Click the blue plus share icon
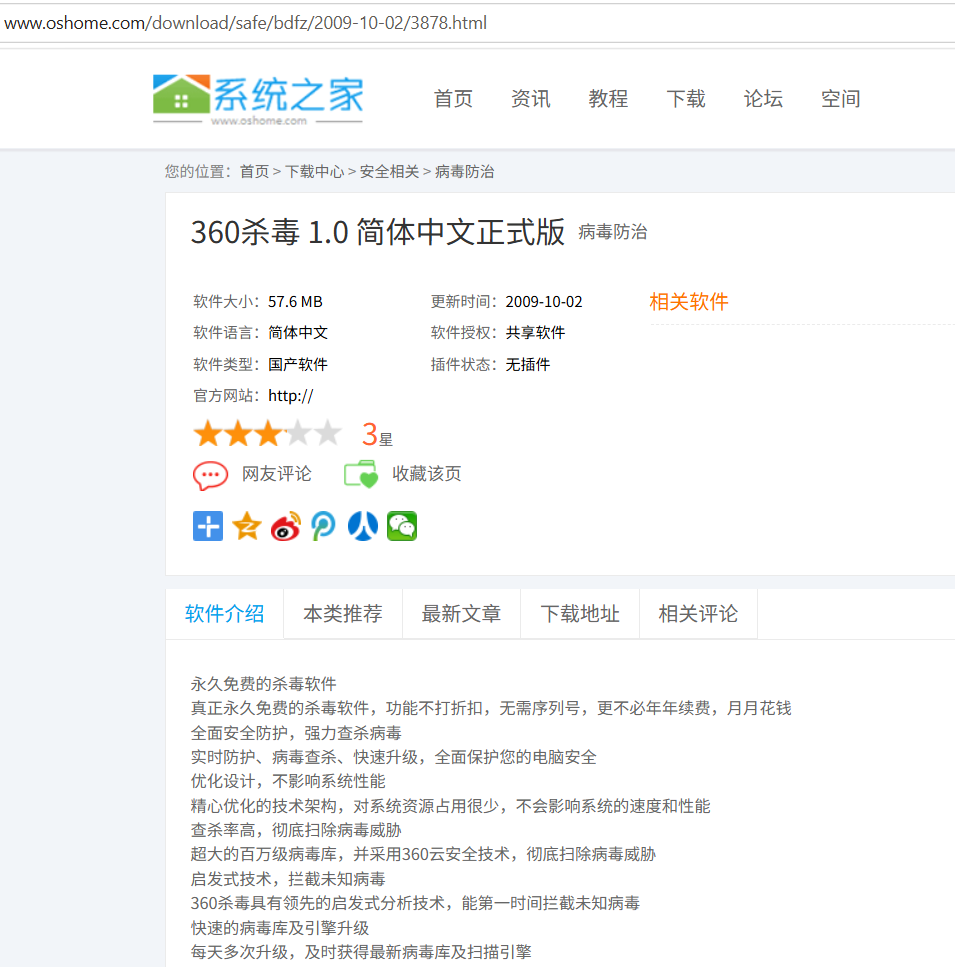Image resolution: width=955 pixels, height=967 pixels. (x=208, y=526)
